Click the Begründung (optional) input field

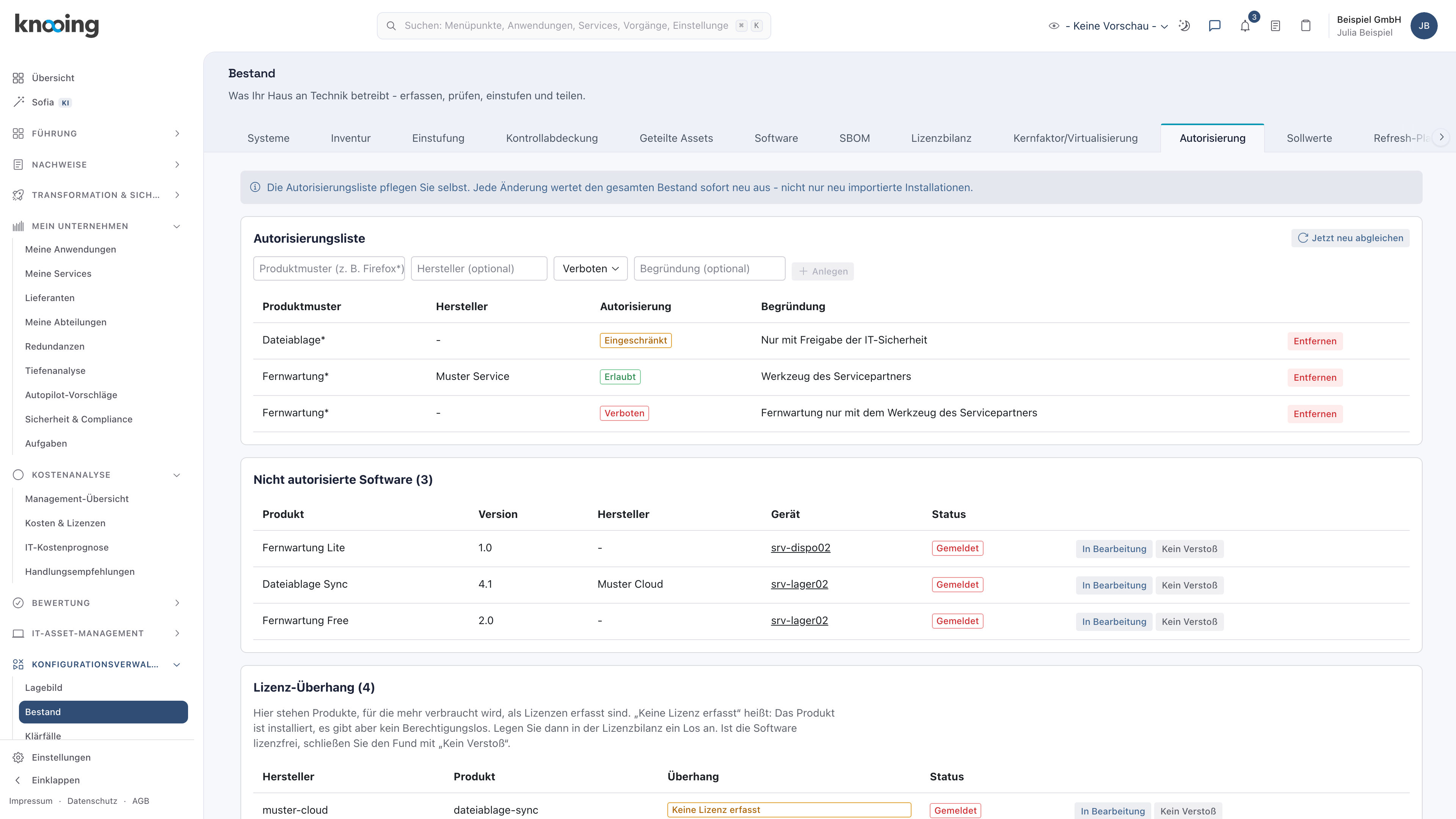coord(709,268)
